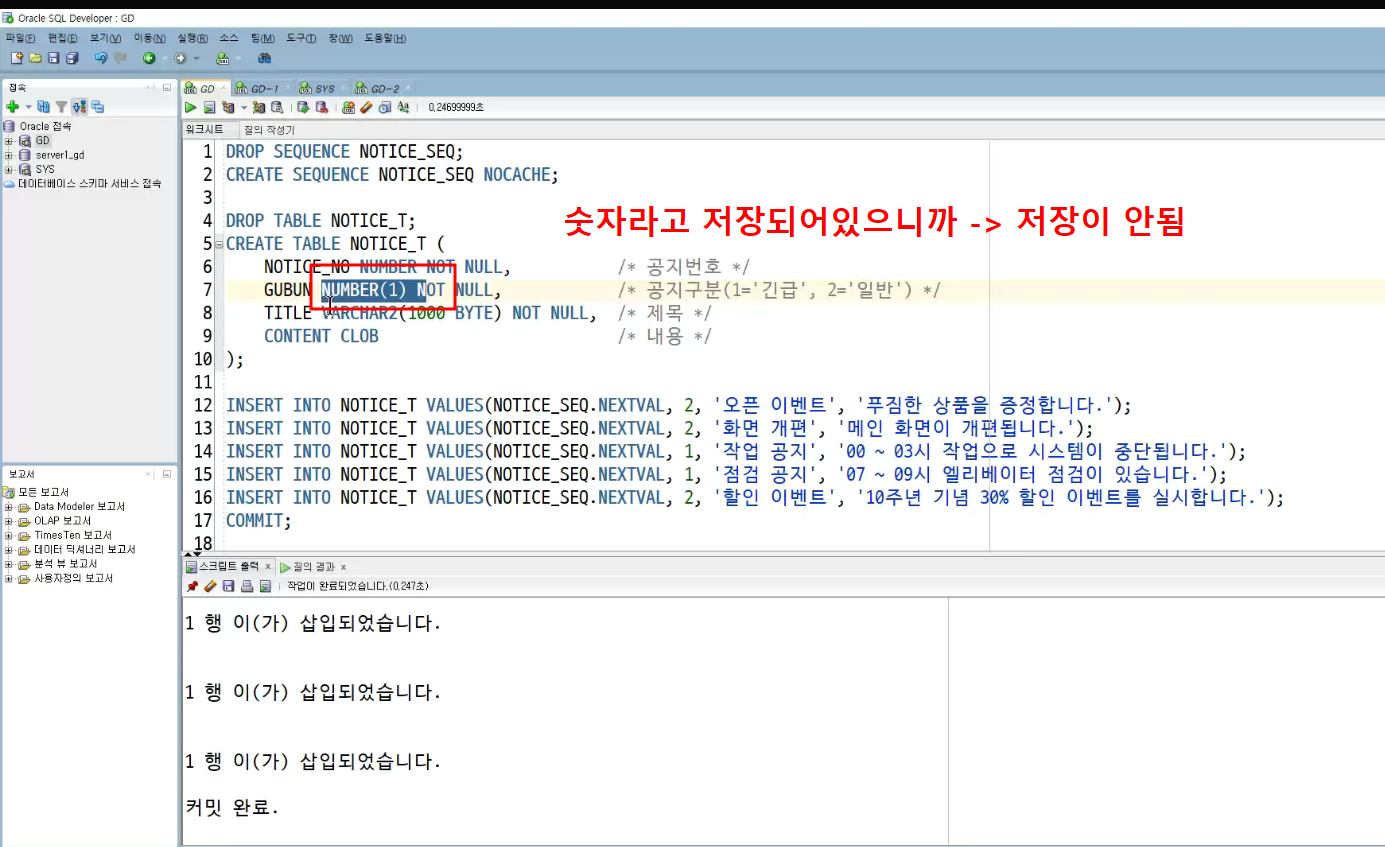The image size is (1385, 847).
Task: Open dropdown beside the new connection plus
Action: [x=28, y=106]
